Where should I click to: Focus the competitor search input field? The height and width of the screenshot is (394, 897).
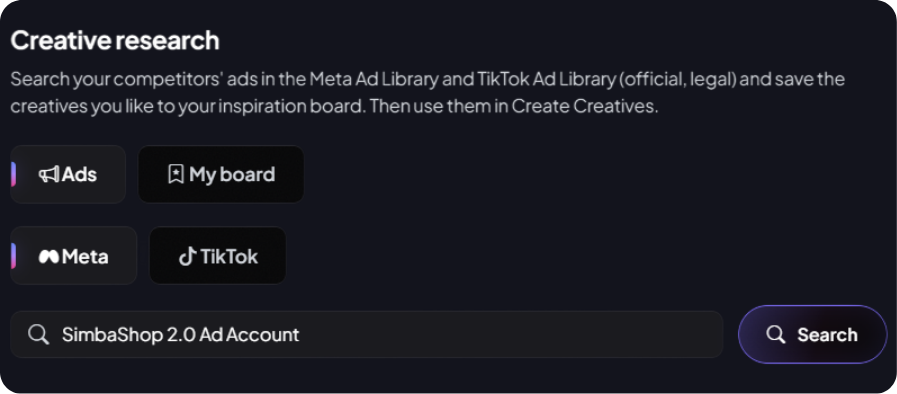click(367, 335)
